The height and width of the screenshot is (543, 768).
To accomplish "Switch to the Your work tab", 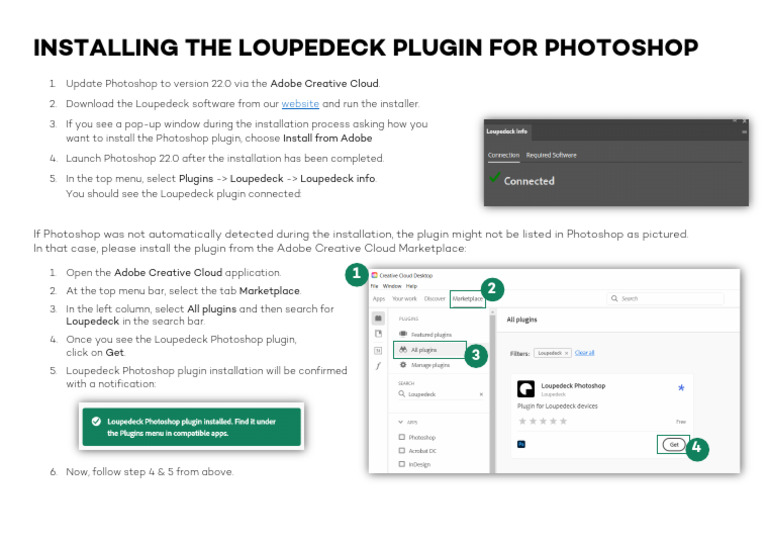I will (404, 298).
